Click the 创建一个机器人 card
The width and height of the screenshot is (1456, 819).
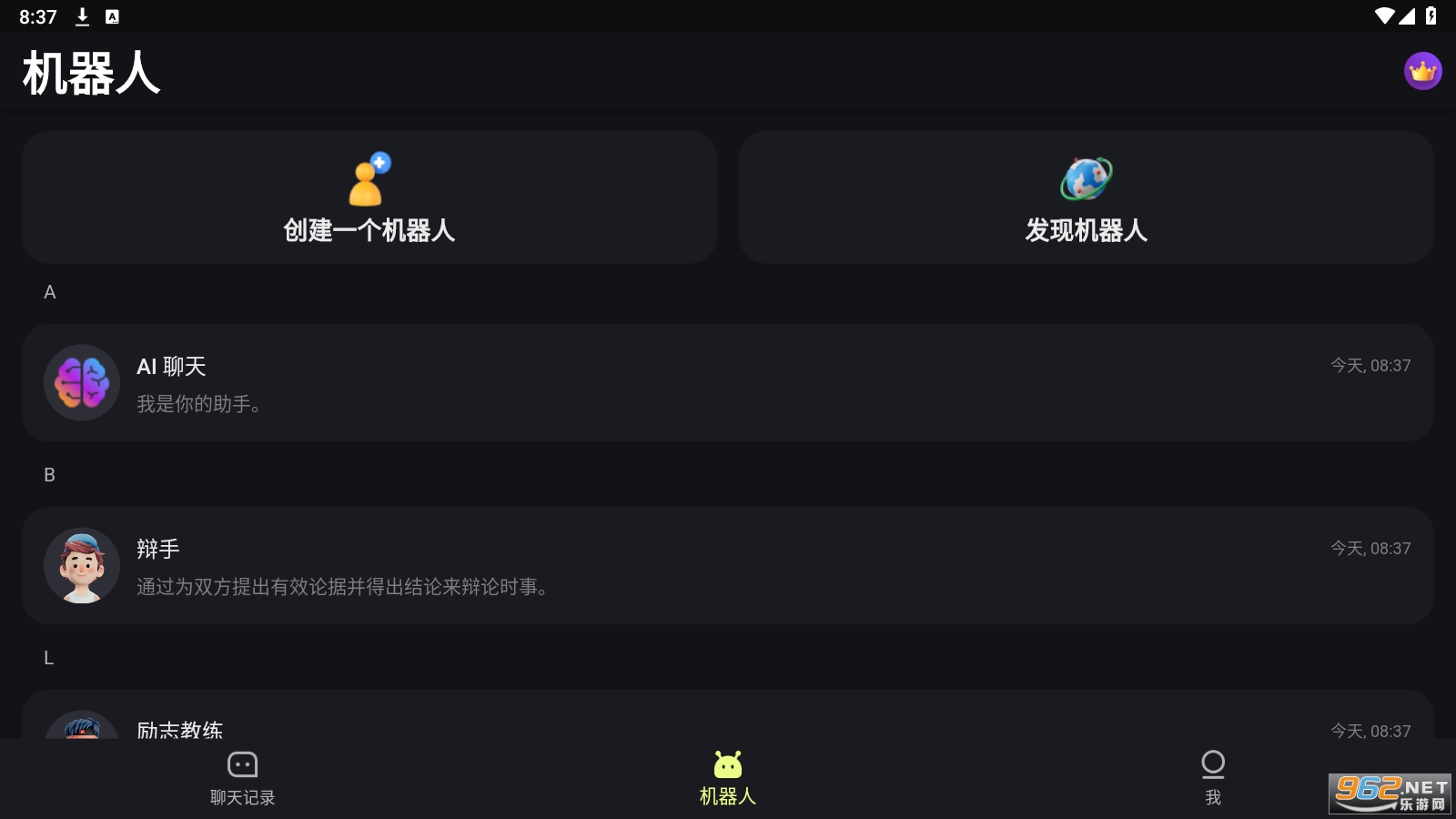(369, 197)
